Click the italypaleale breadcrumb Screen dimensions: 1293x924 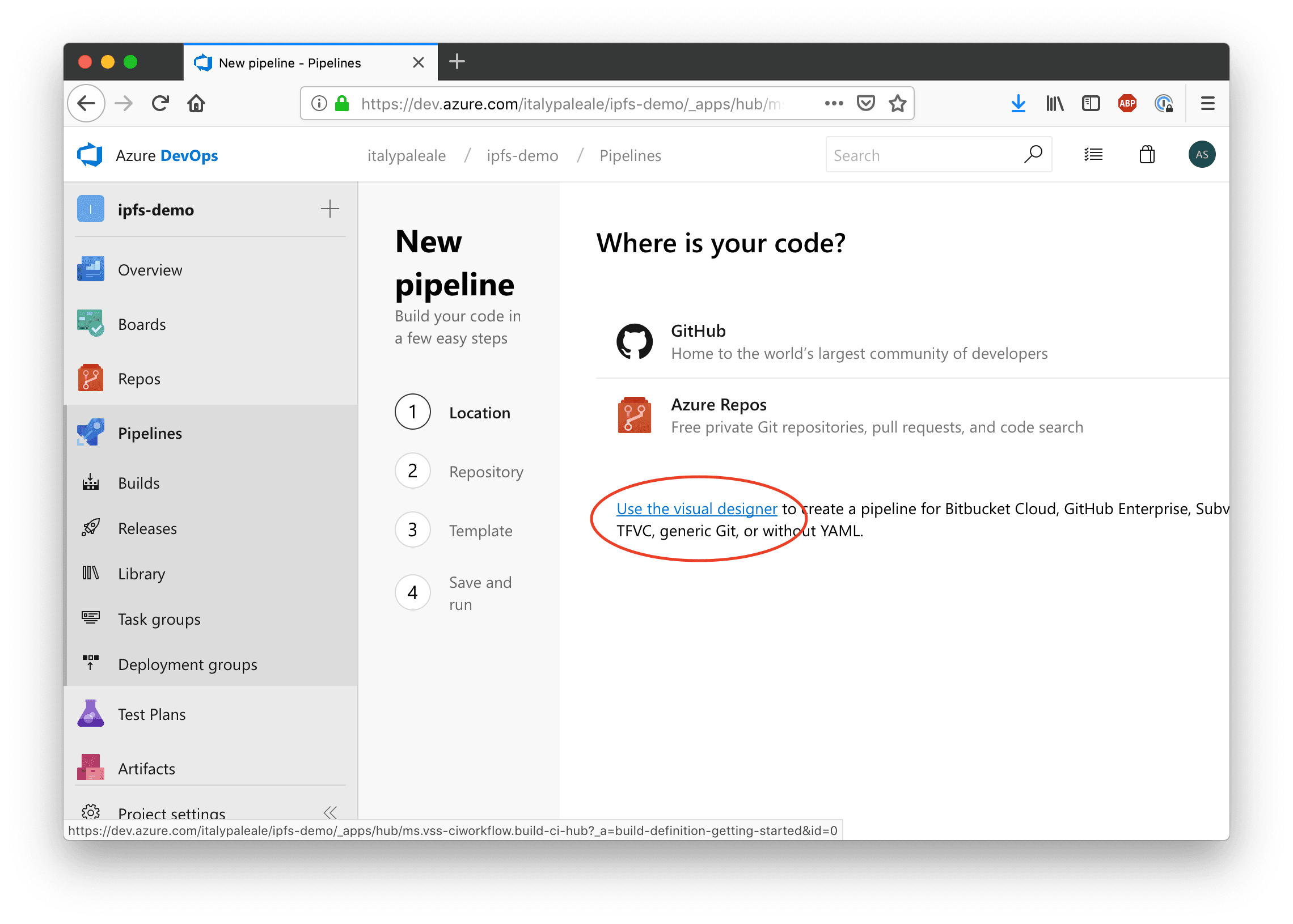(407, 155)
